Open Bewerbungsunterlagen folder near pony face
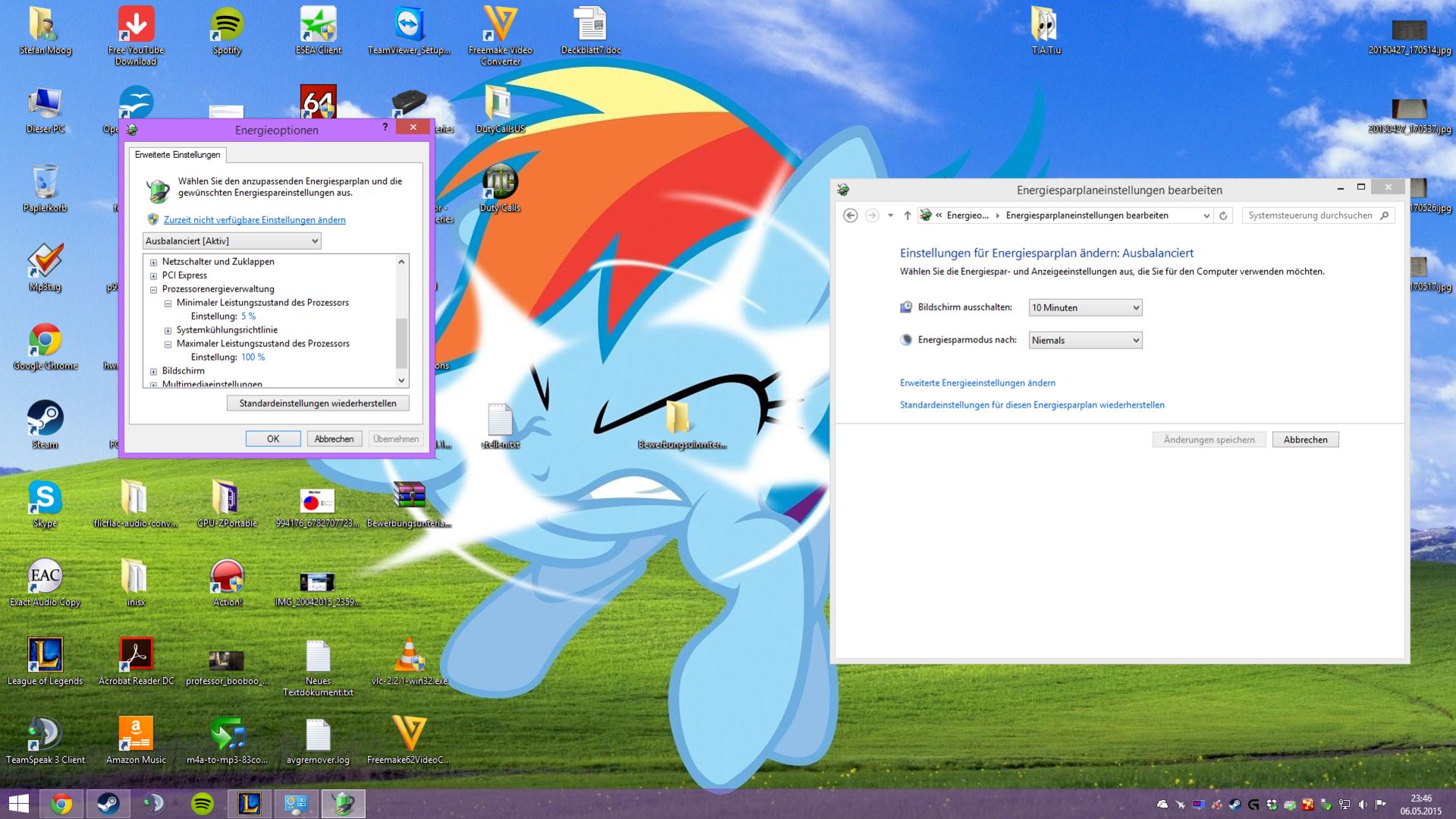 pos(681,426)
